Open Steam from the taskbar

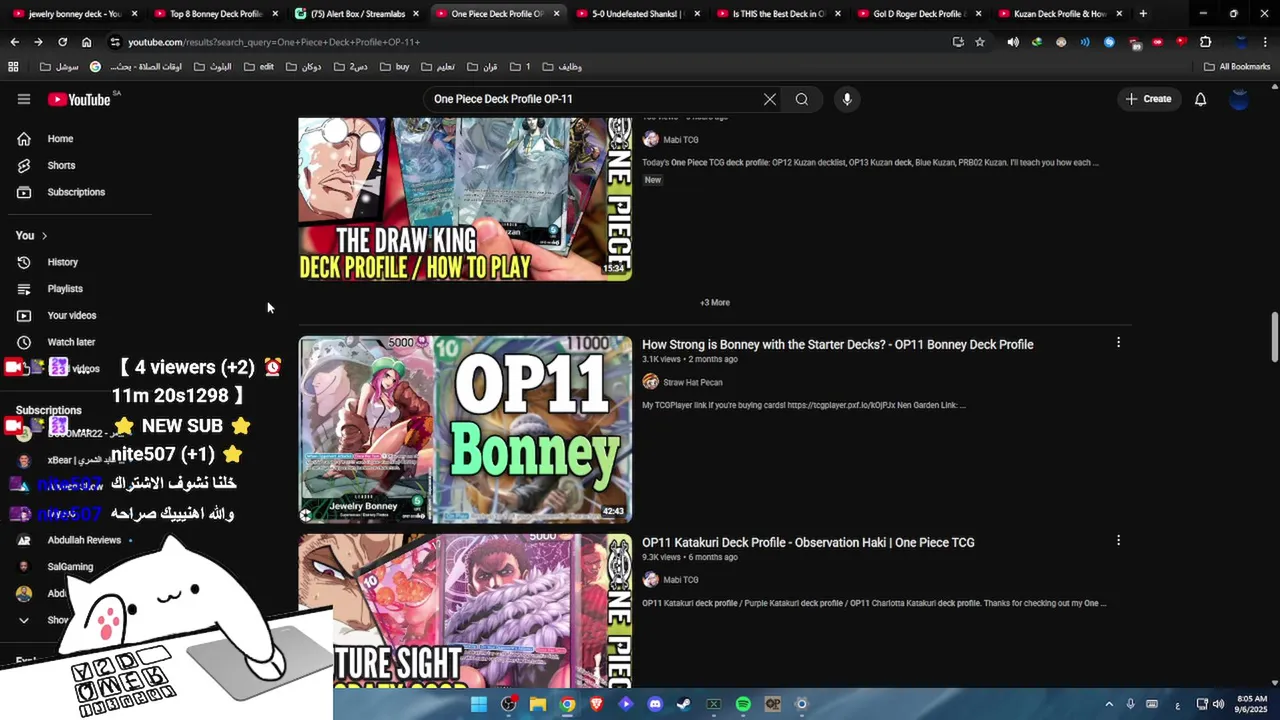684,704
